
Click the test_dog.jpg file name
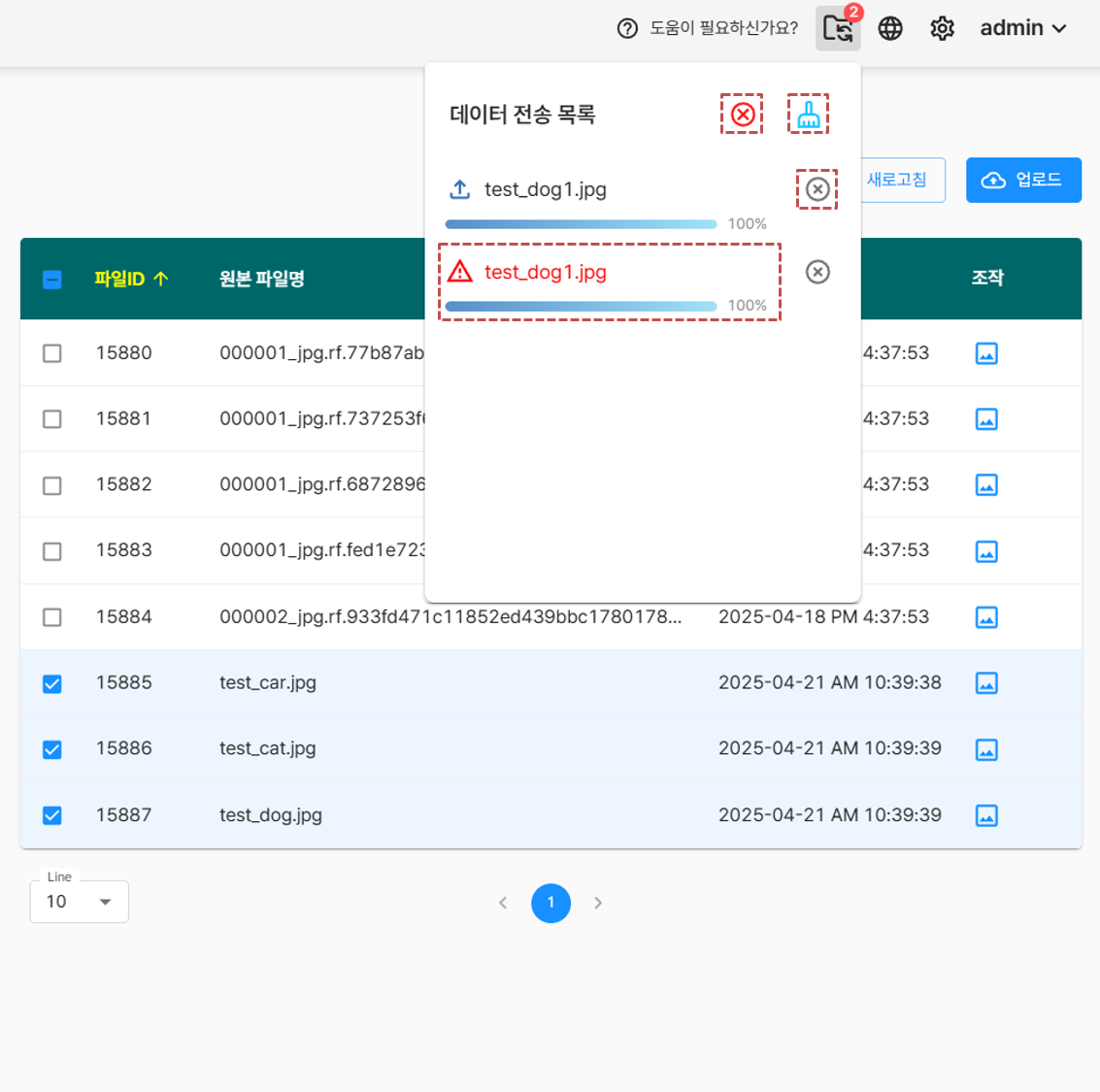271,815
